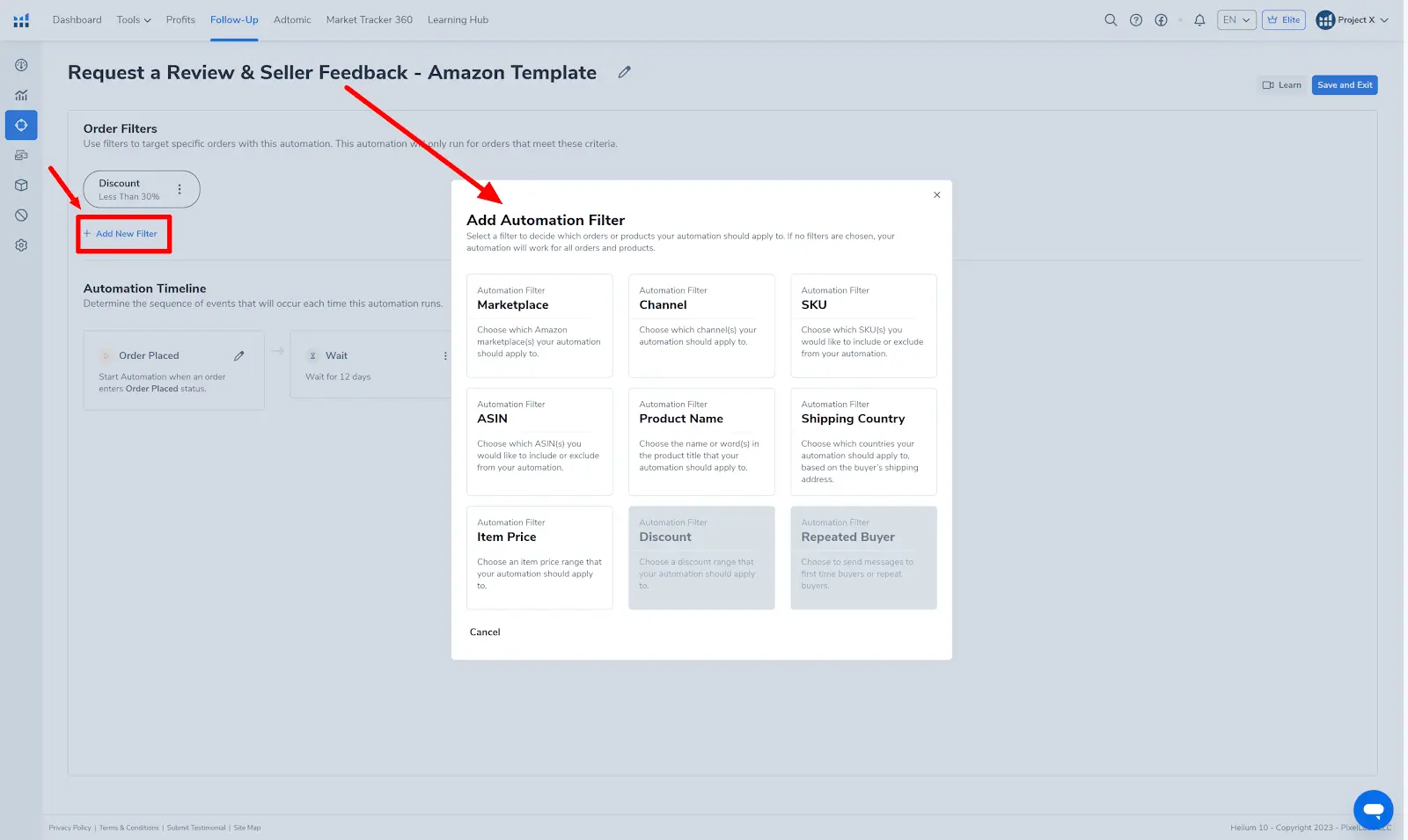Open the email campaigns sidebar icon

[21, 155]
